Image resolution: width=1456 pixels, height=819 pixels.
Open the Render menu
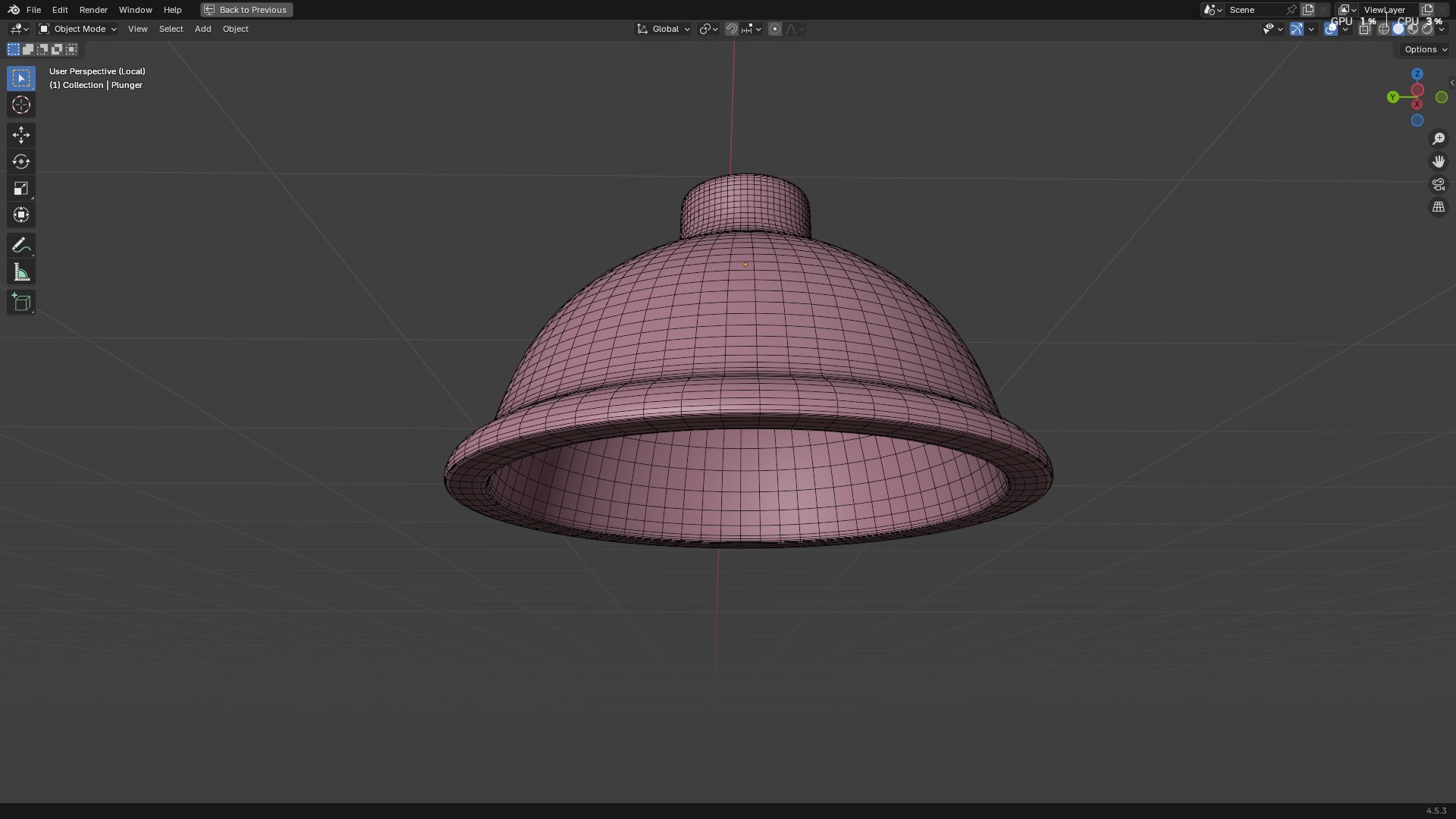coord(93,10)
